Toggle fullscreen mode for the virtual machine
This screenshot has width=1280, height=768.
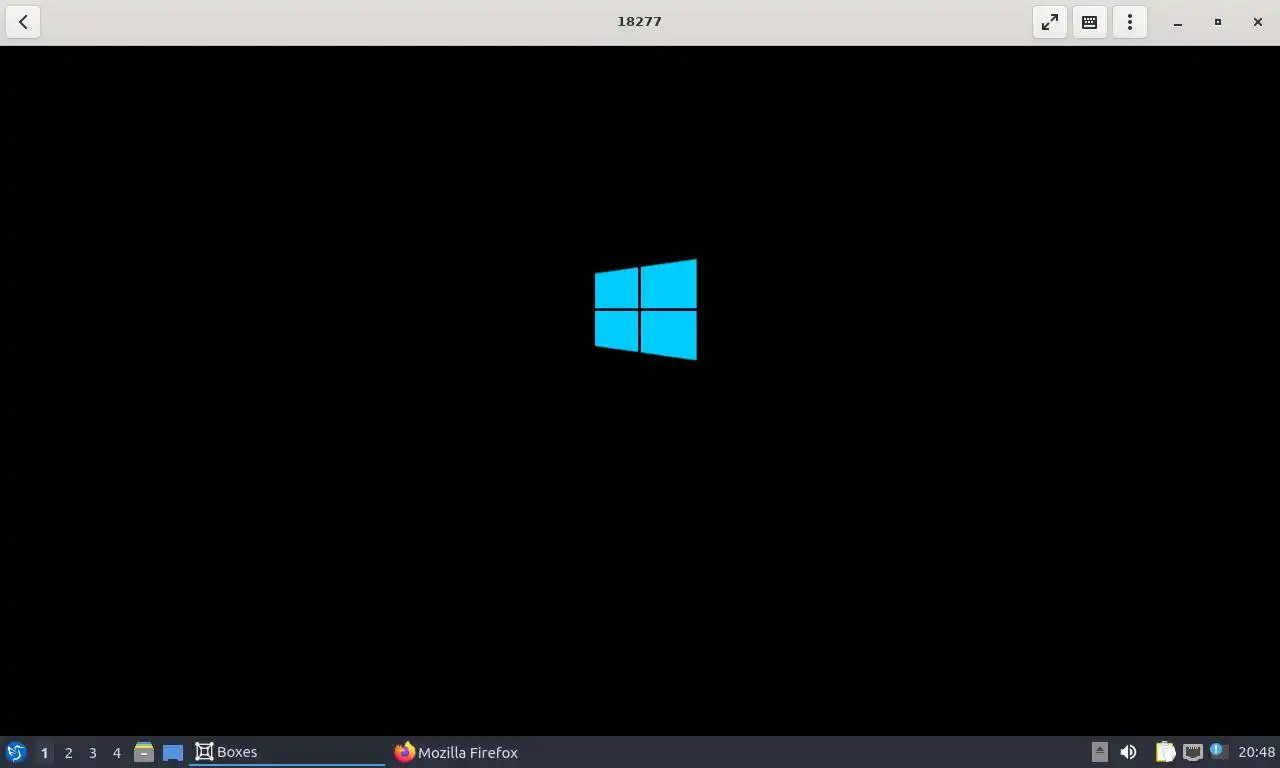[x=1050, y=22]
